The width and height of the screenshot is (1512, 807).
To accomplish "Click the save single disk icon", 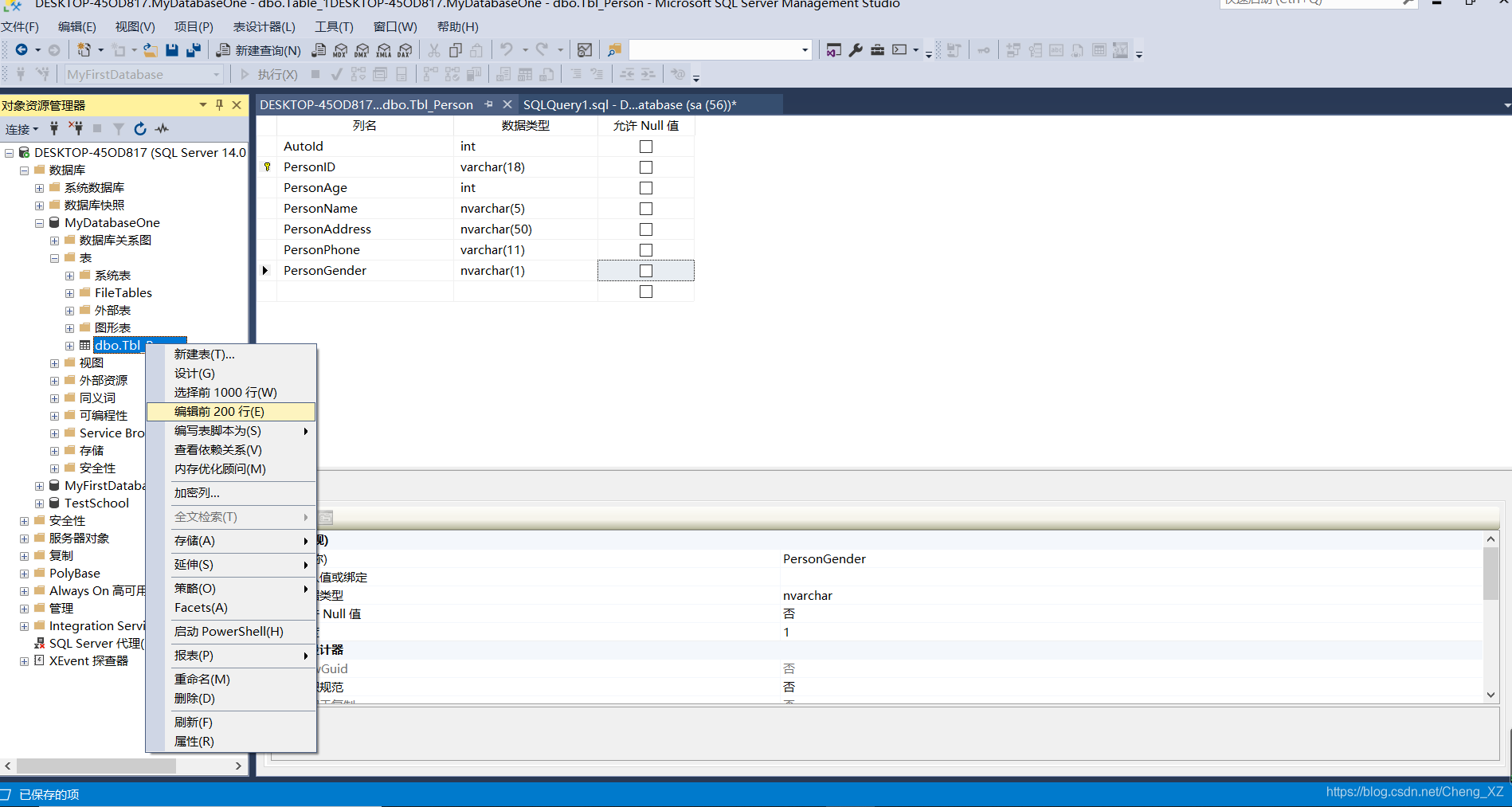I will click(x=172, y=50).
